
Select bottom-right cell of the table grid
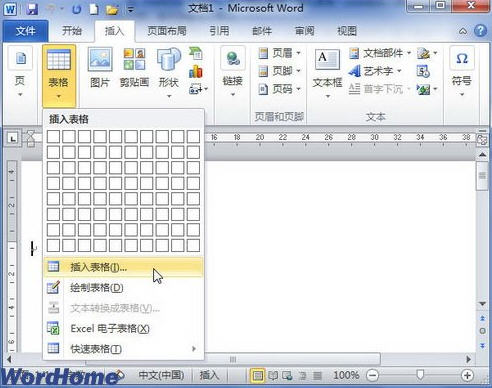click(x=193, y=245)
